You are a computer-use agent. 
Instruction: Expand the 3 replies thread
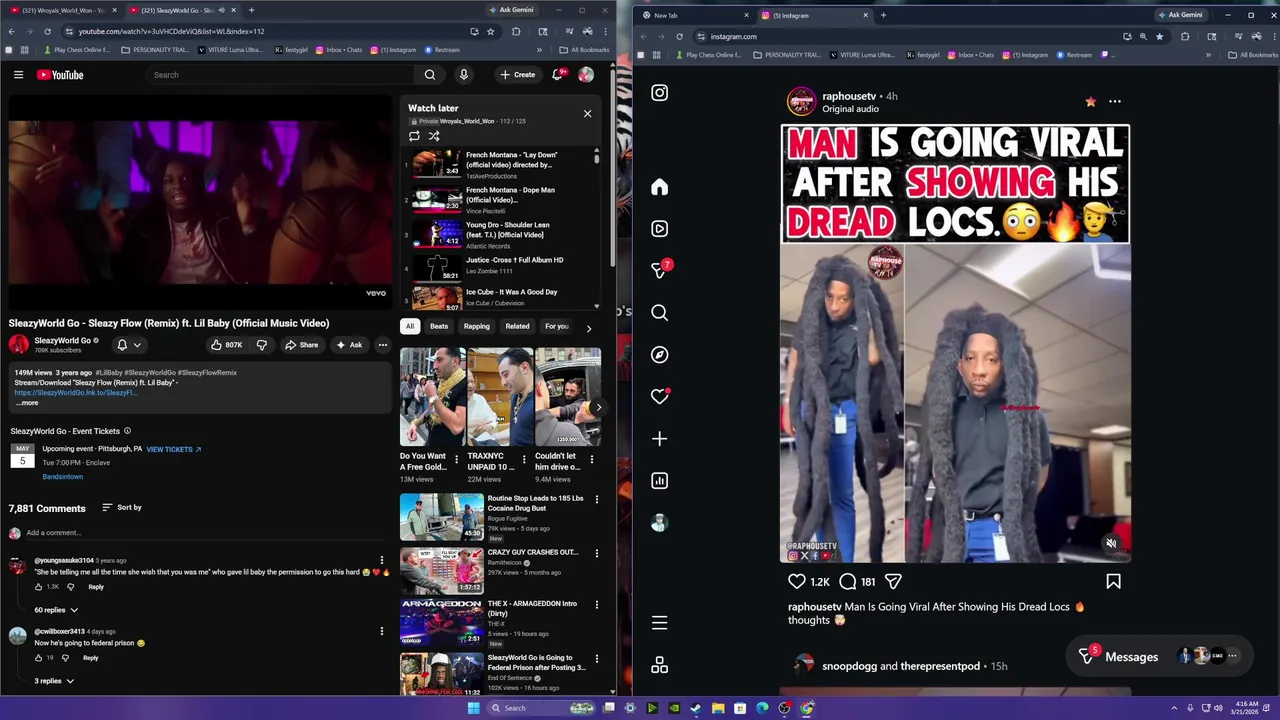(x=54, y=681)
